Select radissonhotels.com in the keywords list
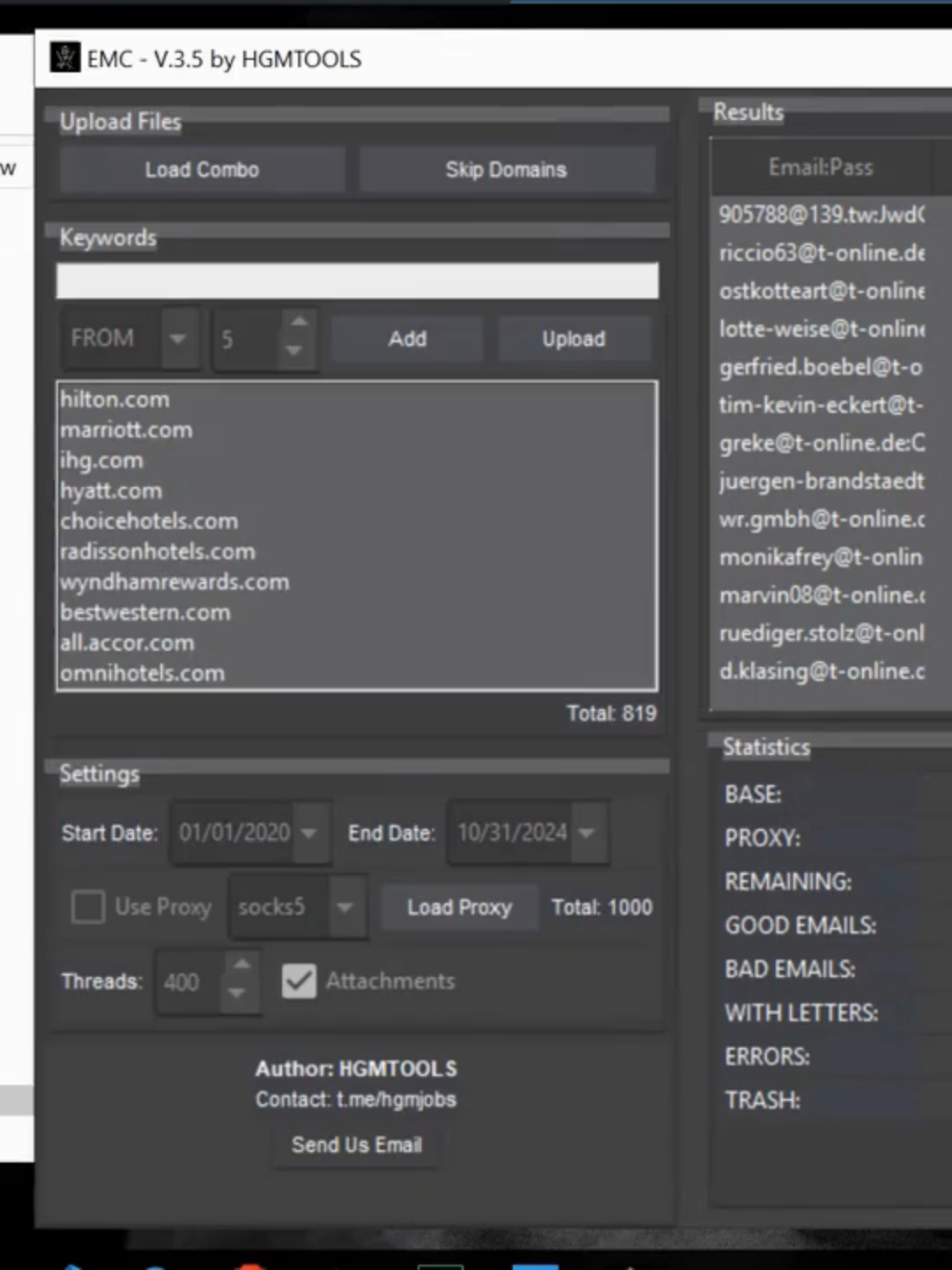This screenshot has height=1270, width=952. coord(158,552)
